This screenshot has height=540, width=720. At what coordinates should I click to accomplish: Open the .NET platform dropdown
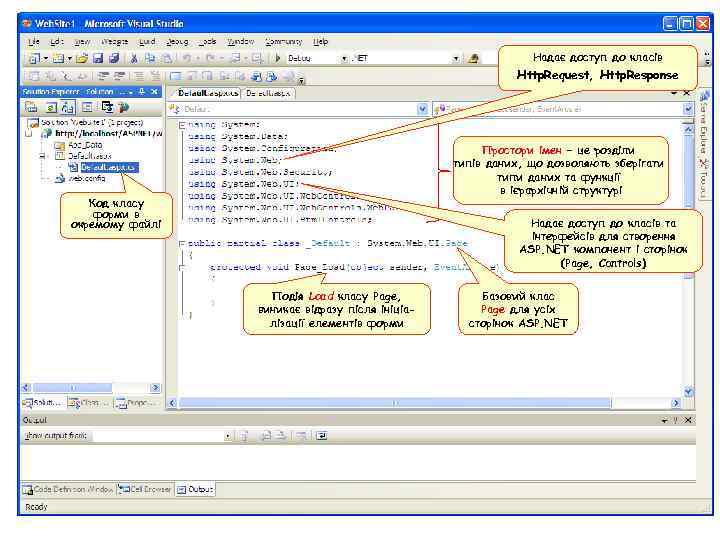456,59
